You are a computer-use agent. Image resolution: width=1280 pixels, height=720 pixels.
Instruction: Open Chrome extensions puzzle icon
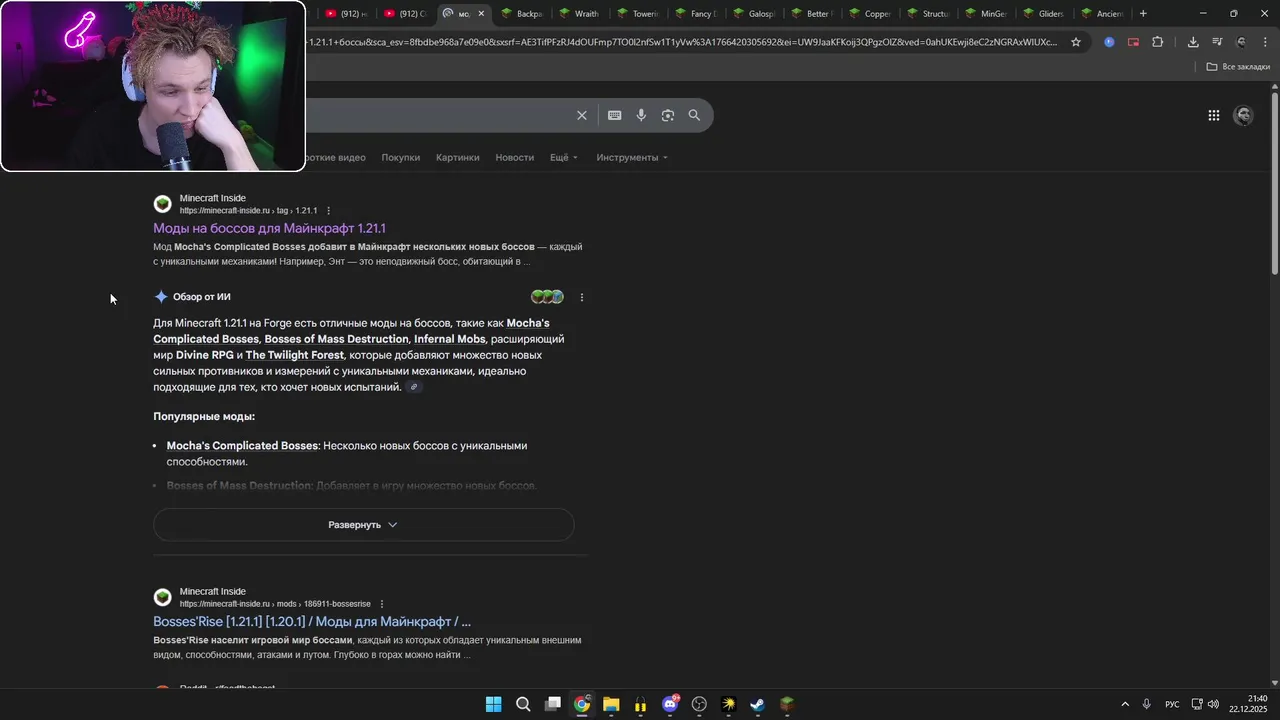[x=1158, y=42]
